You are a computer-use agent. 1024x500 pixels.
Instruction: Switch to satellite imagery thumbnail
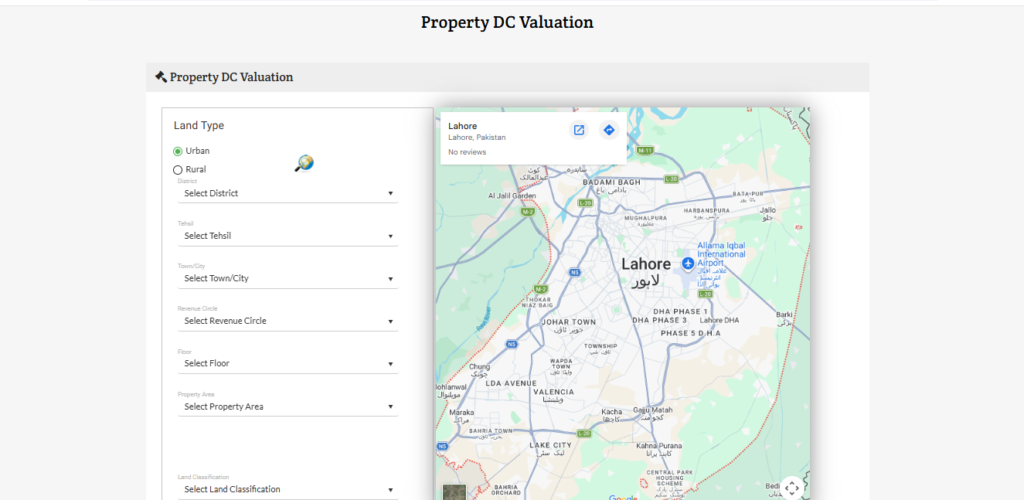point(454,492)
